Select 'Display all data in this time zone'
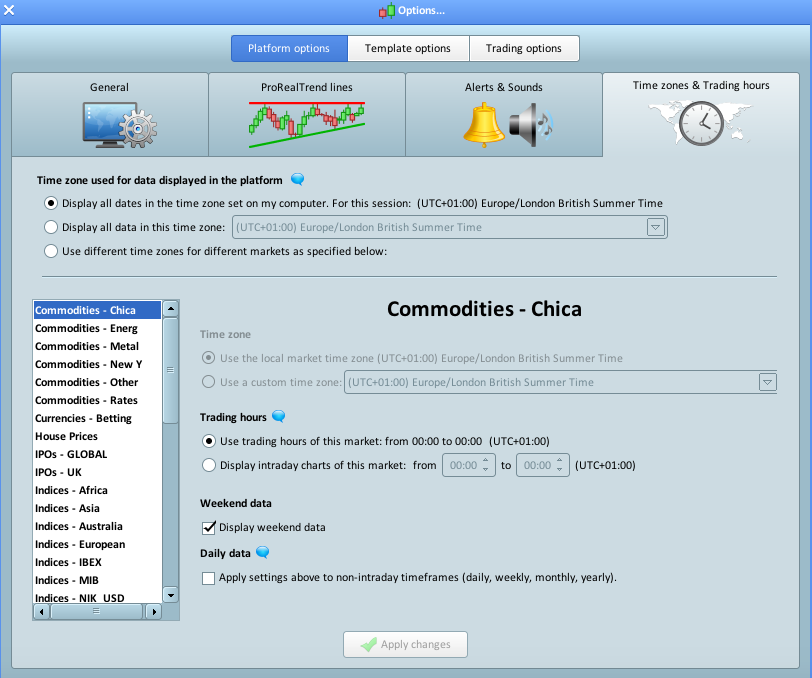 pos(51,227)
